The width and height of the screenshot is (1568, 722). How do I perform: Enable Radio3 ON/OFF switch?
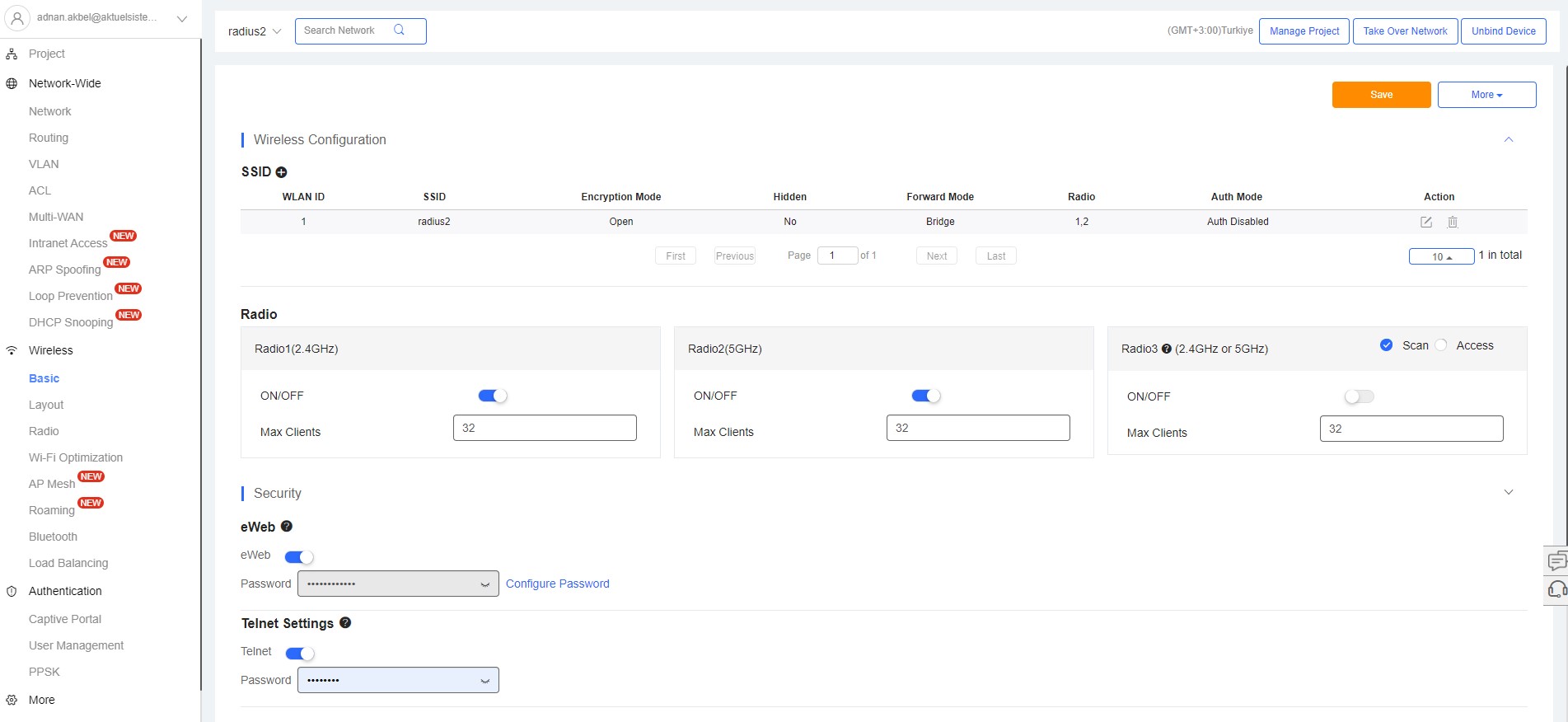[1360, 396]
